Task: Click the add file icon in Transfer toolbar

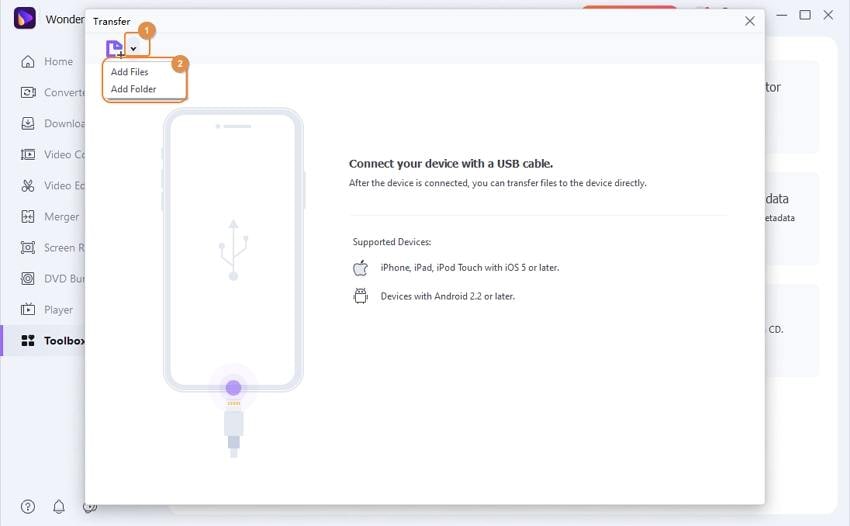Action: coord(115,48)
